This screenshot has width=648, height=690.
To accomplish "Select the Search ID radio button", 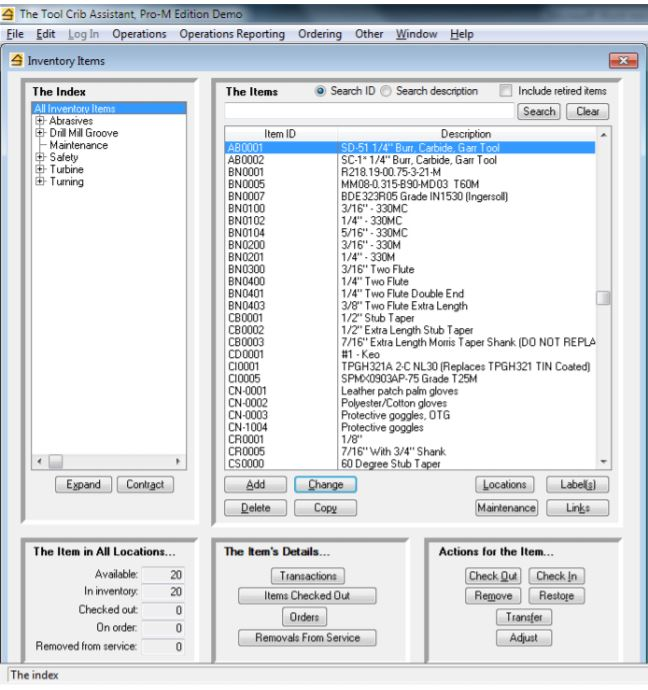I will click(x=320, y=91).
